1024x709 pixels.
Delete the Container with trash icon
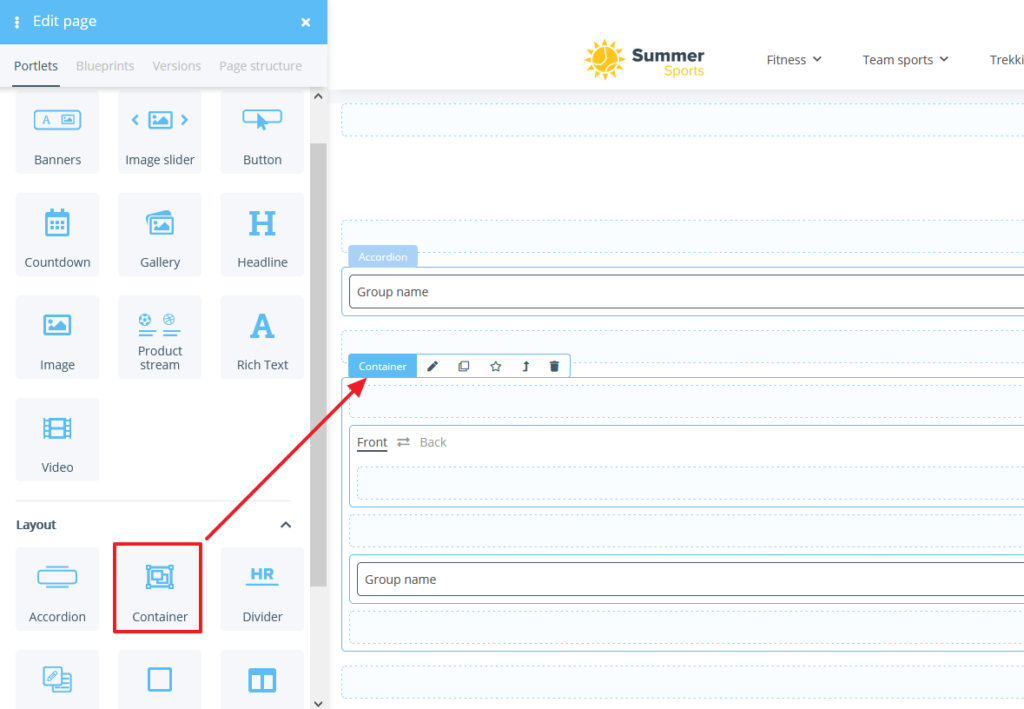pos(554,366)
